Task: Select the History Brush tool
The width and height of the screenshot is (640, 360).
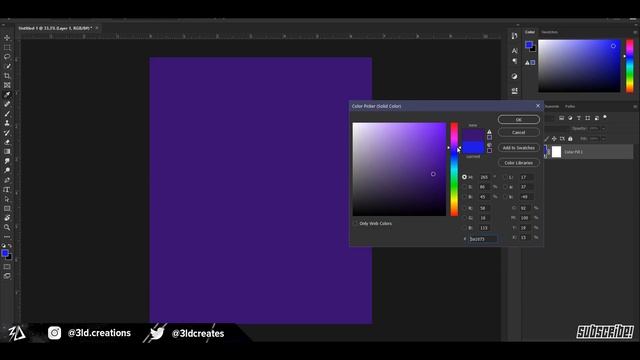Action: click(x=7, y=133)
